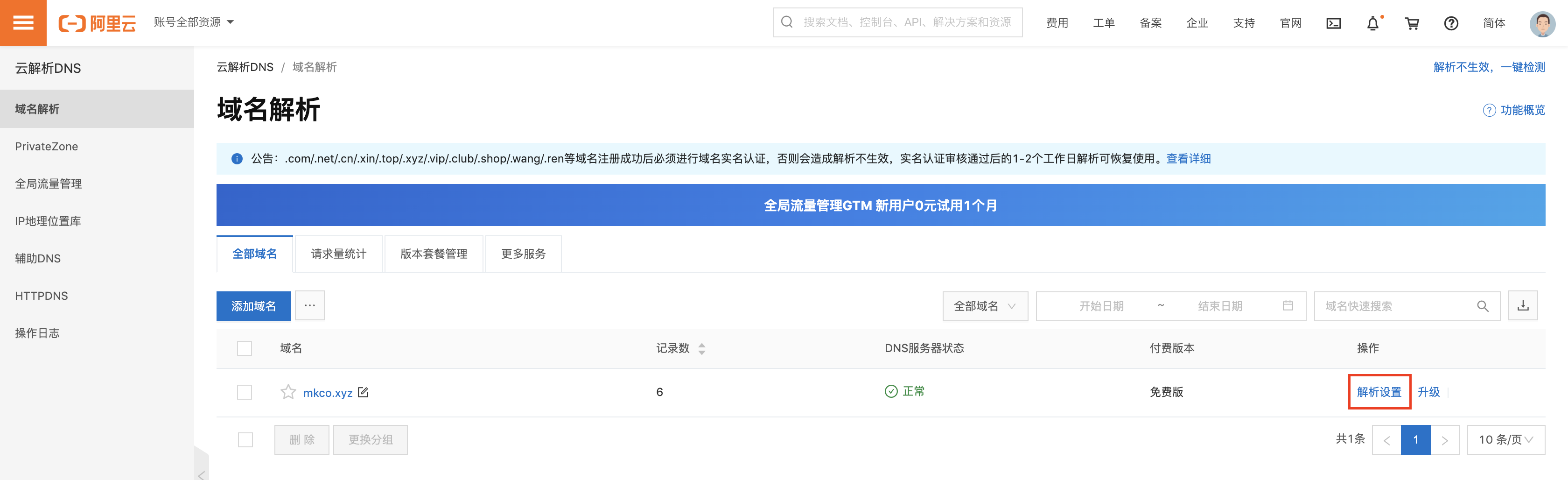This screenshot has height=480, width=1568.
Task: Open the 账号全部资源 dropdown
Action: pos(192,22)
